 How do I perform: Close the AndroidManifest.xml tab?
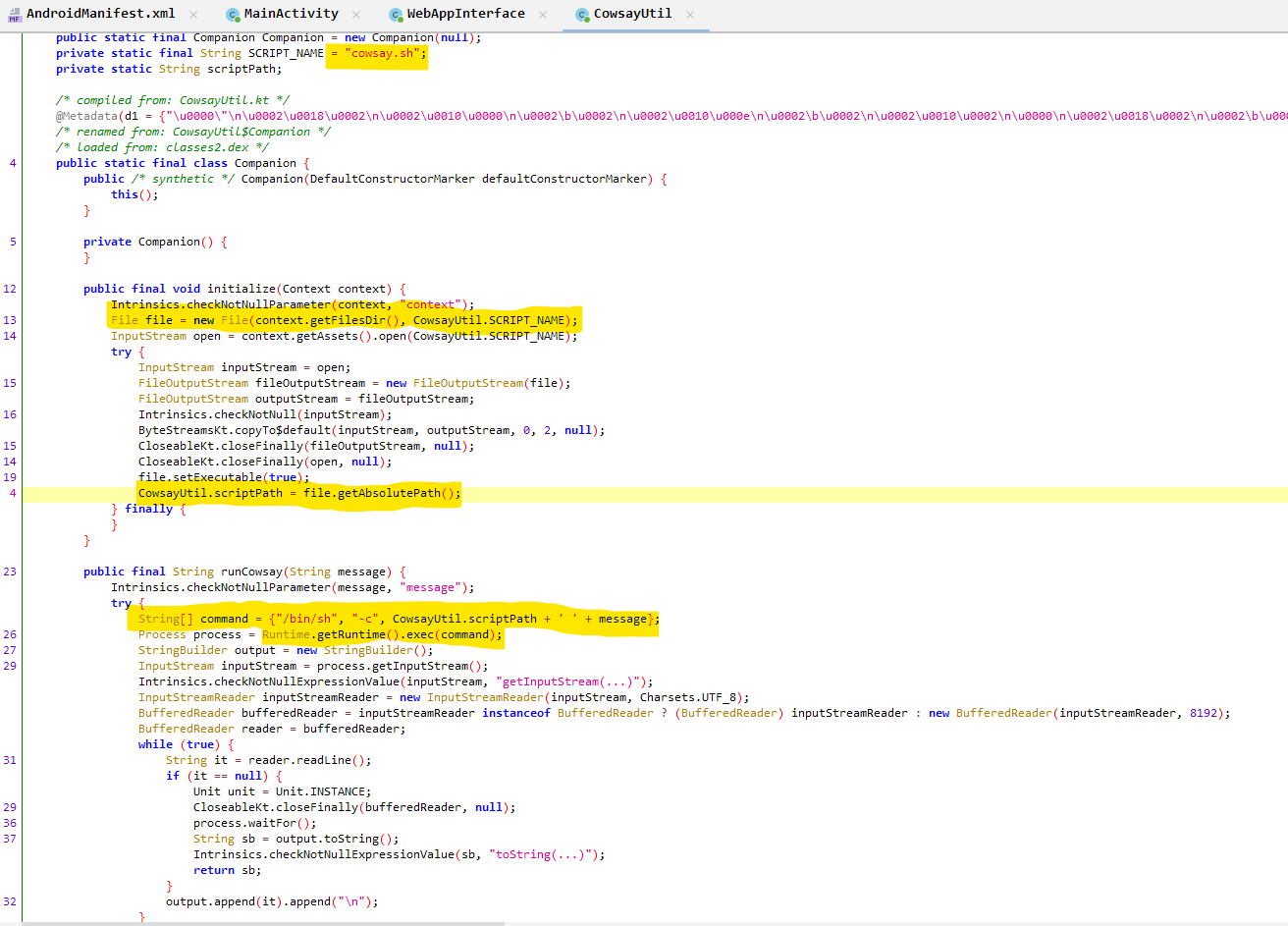point(193,15)
